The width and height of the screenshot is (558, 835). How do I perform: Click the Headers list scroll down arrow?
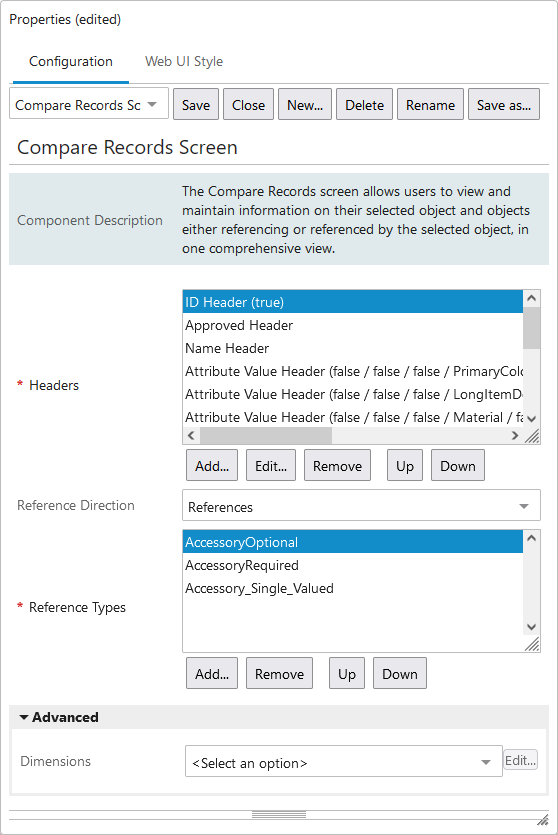[531, 419]
